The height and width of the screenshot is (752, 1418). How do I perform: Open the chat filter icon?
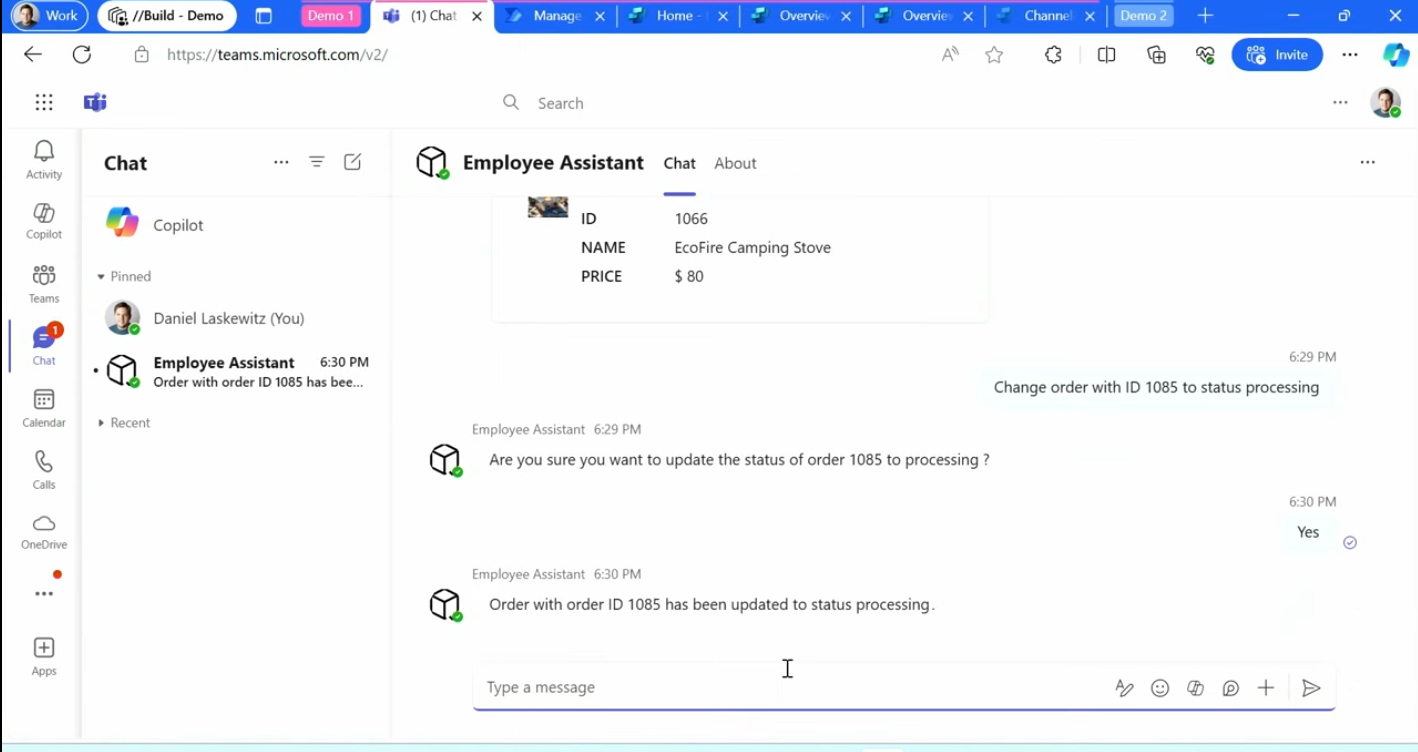pos(317,162)
